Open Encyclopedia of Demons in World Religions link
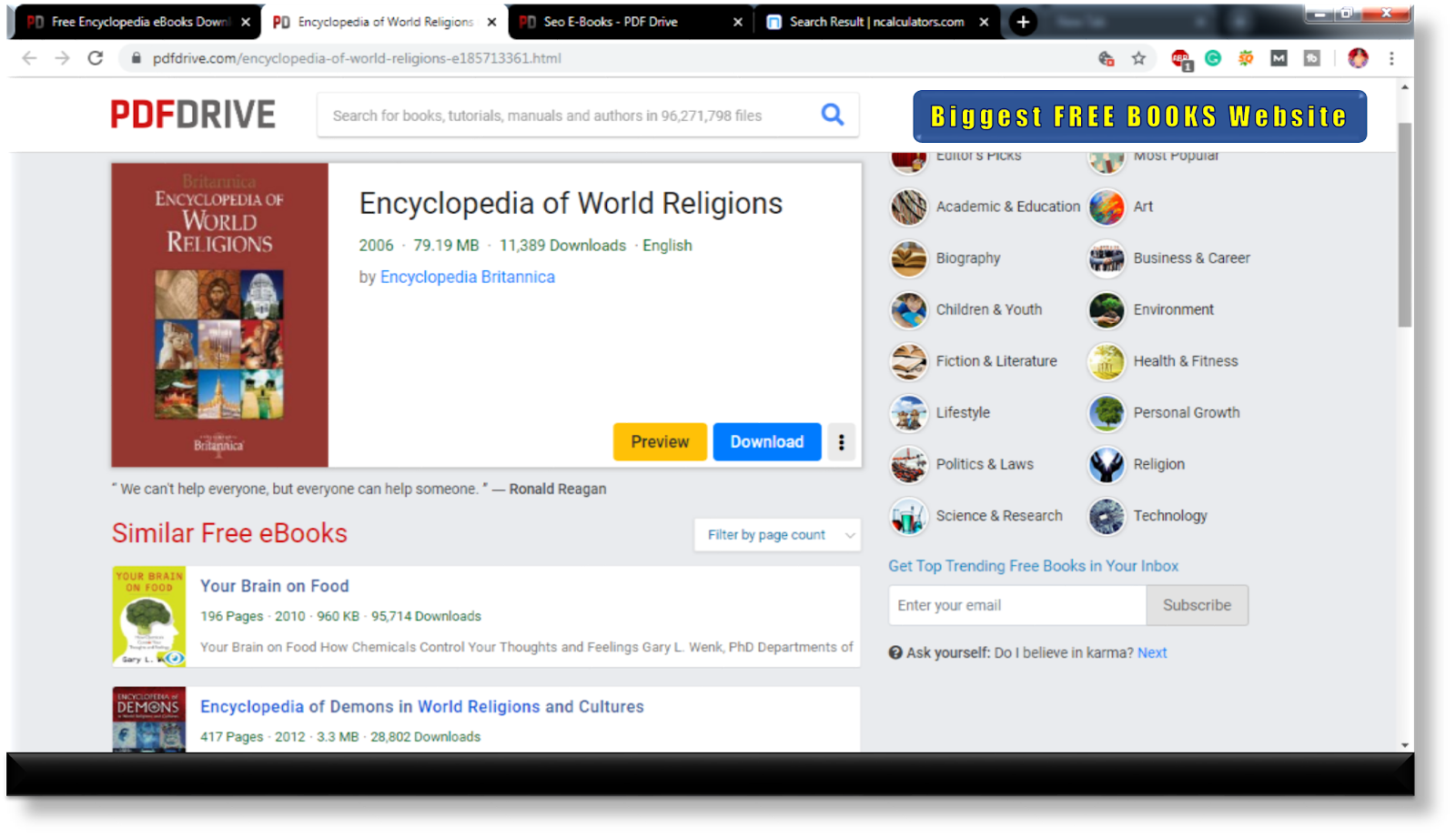 [421, 706]
